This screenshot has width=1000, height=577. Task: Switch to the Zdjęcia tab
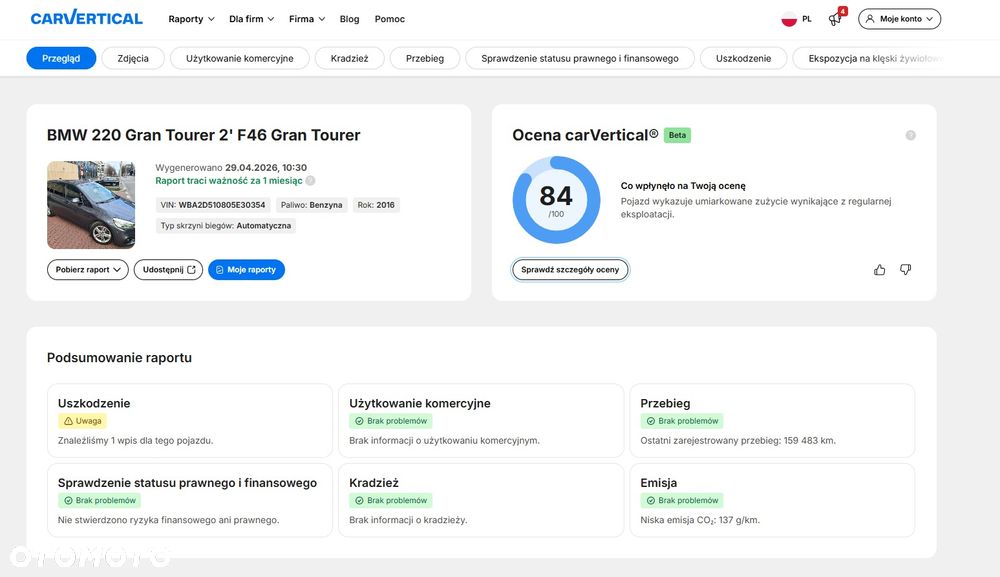coord(133,58)
